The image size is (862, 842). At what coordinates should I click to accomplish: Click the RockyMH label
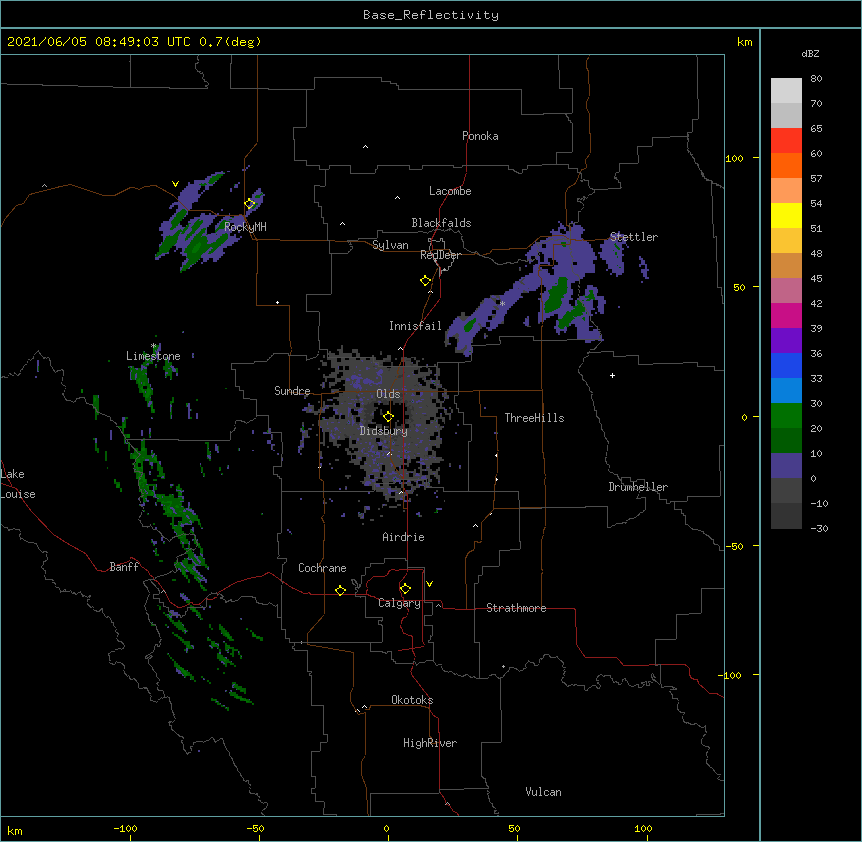(245, 226)
